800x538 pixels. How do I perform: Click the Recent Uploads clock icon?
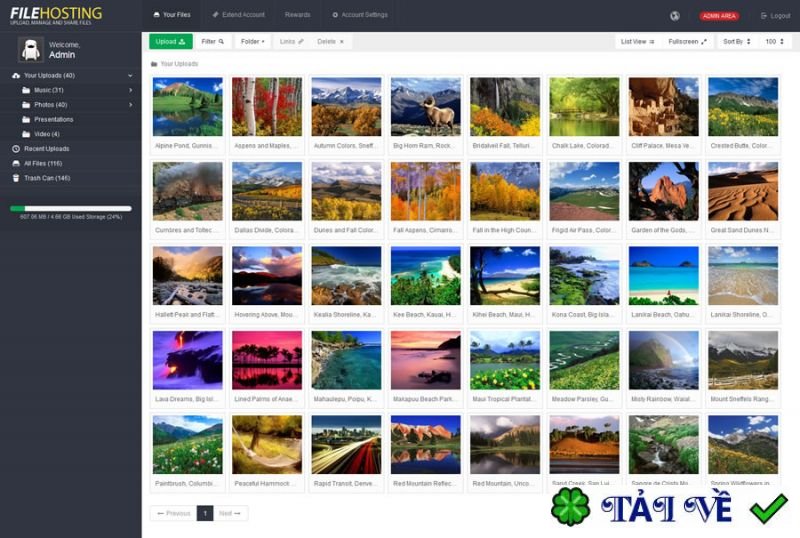(x=16, y=149)
